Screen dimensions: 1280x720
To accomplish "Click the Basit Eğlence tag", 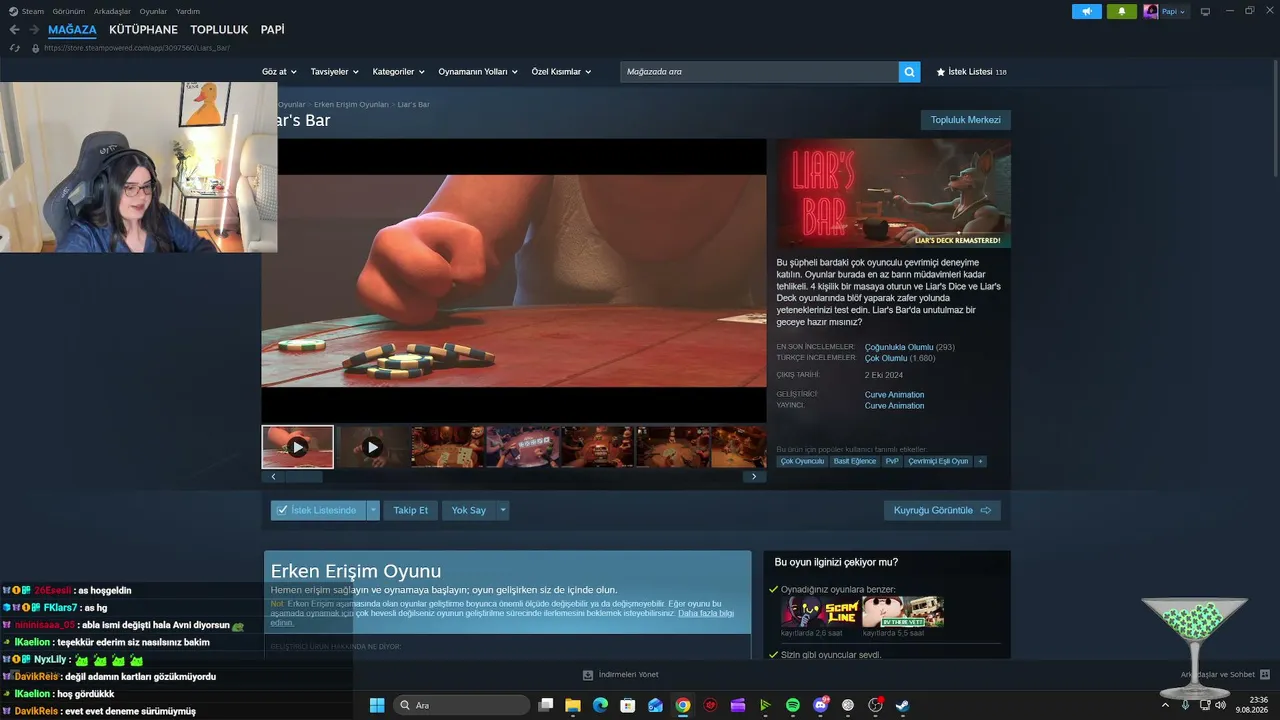I will point(854,462).
